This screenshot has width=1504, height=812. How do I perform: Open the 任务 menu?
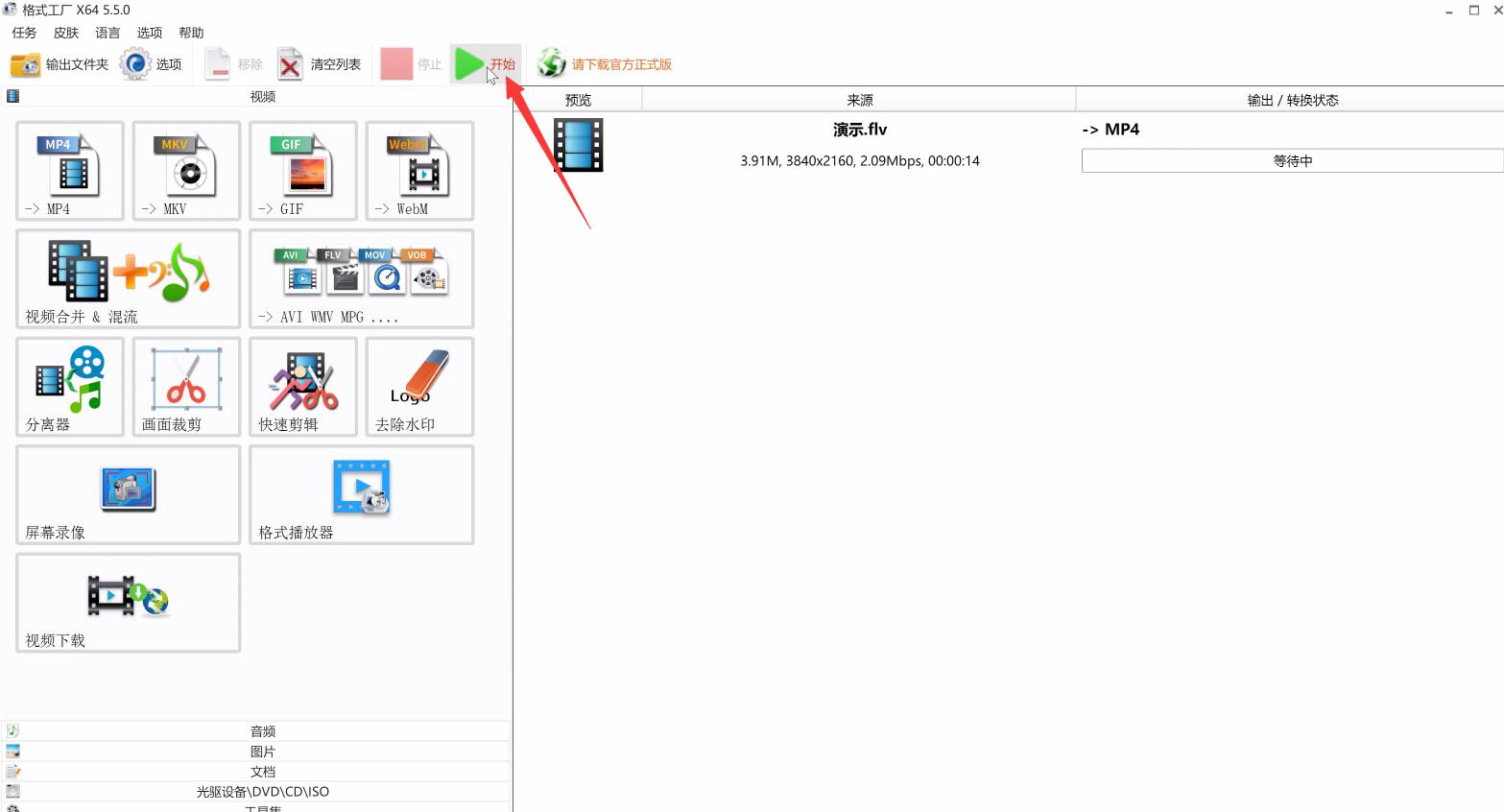tap(24, 33)
